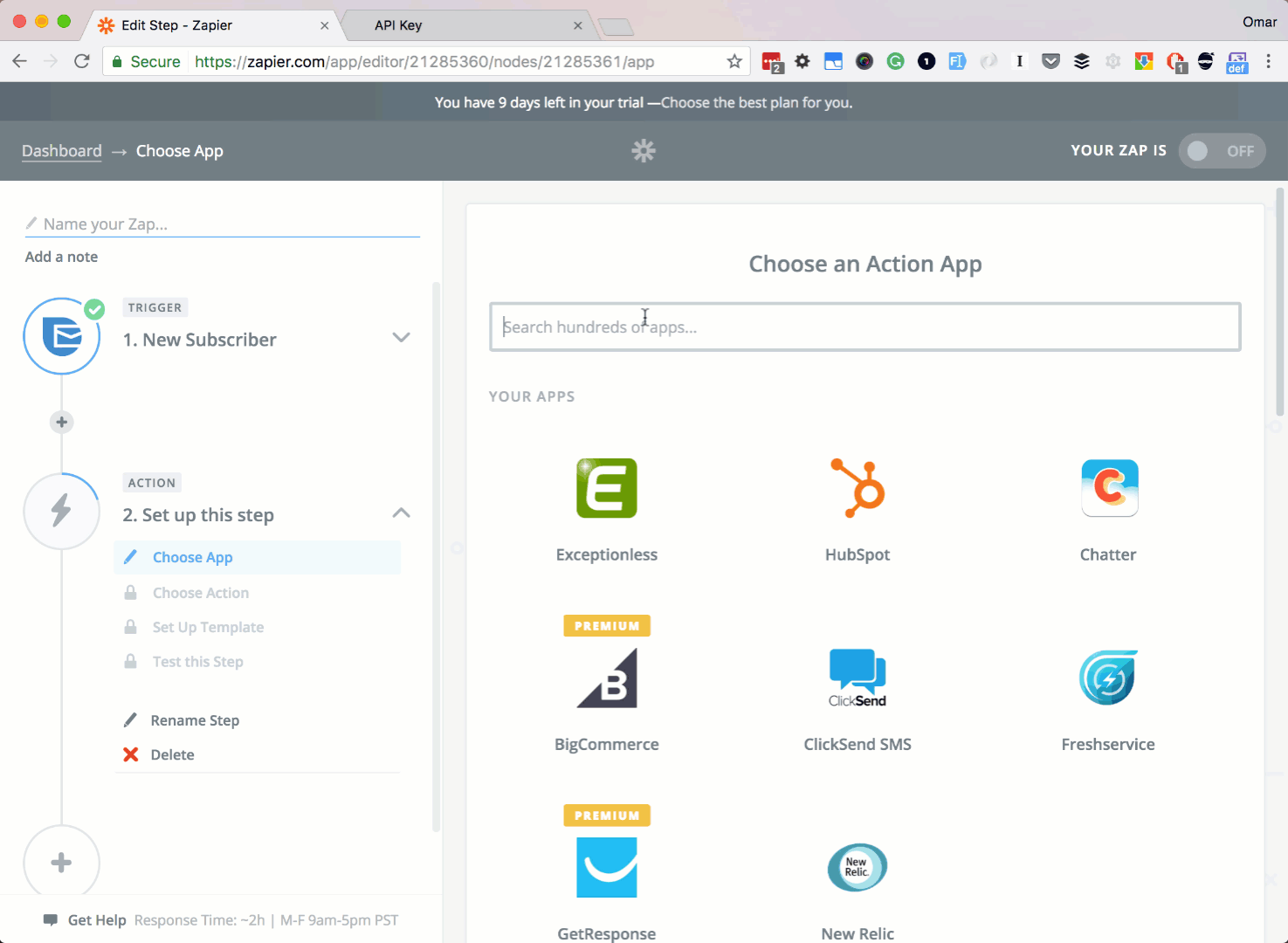Click the Delete step label
Image resolution: width=1288 pixels, height=943 pixels.
172,754
